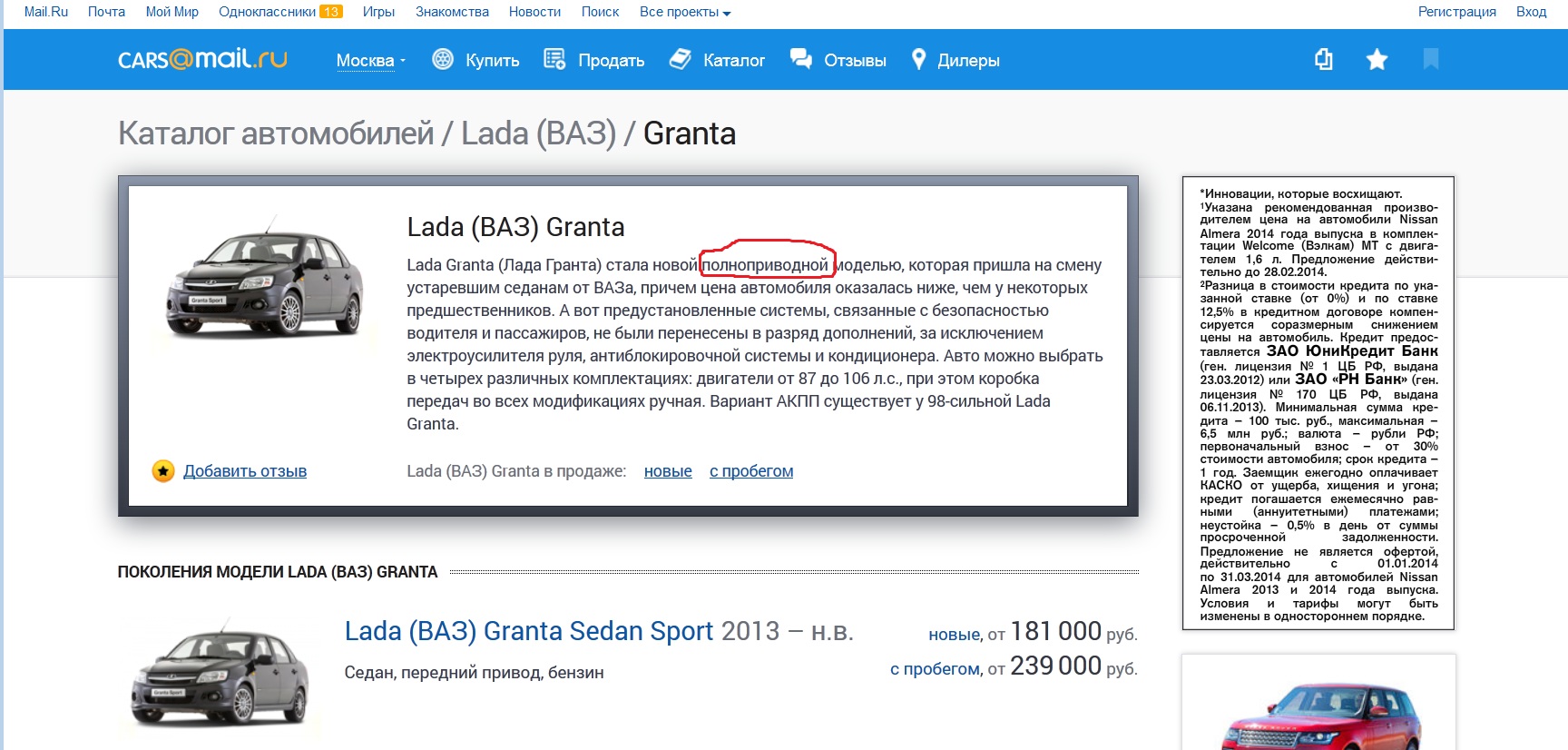Go to Почта in top bar
1568x750 pixels.
click(x=106, y=12)
